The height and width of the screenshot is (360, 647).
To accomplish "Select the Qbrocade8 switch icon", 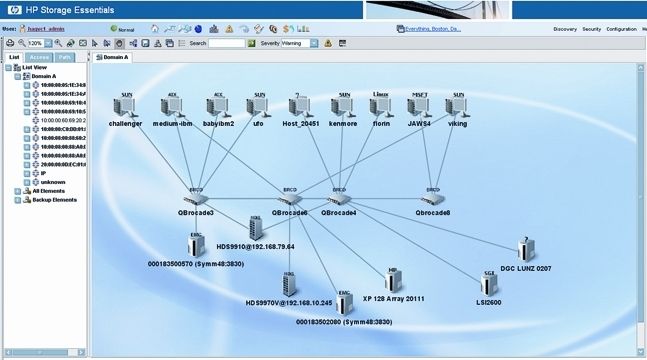I will point(432,199).
